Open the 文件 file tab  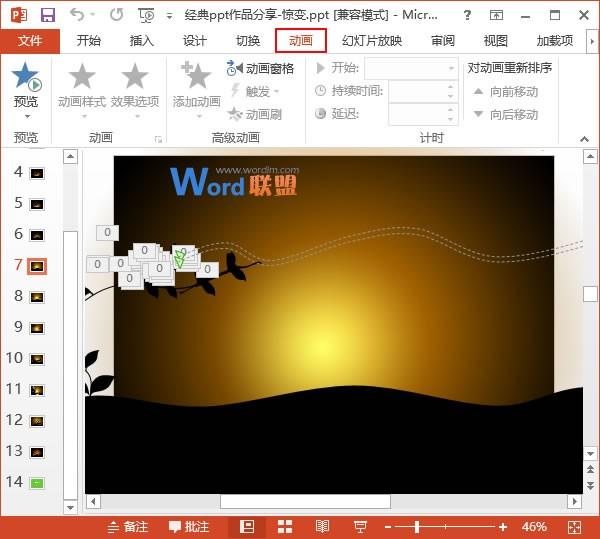30,41
